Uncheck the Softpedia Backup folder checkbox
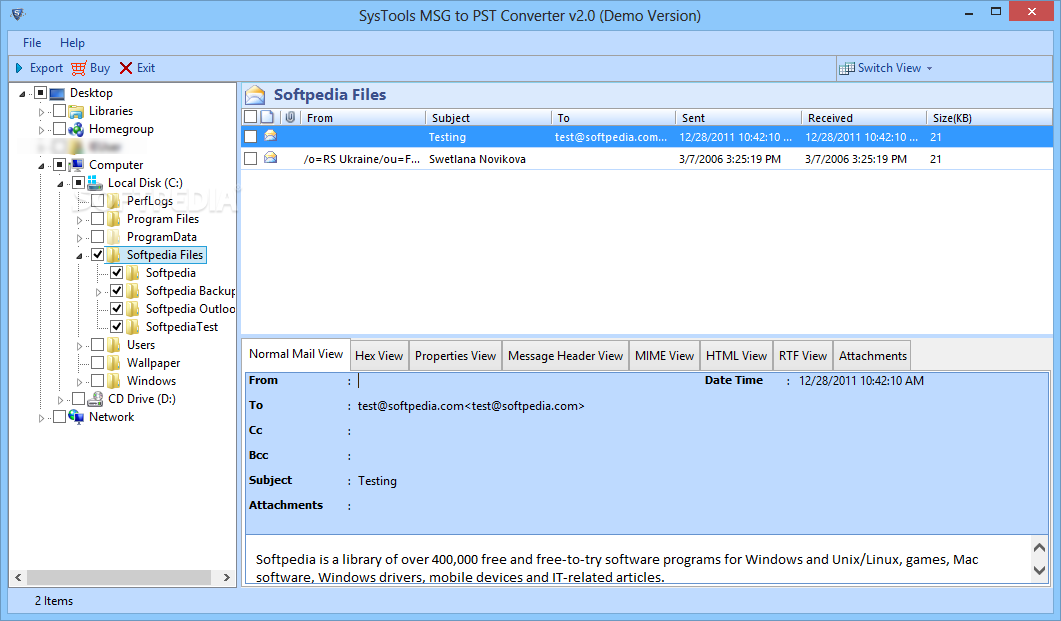Image resolution: width=1061 pixels, height=621 pixels. pos(116,291)
